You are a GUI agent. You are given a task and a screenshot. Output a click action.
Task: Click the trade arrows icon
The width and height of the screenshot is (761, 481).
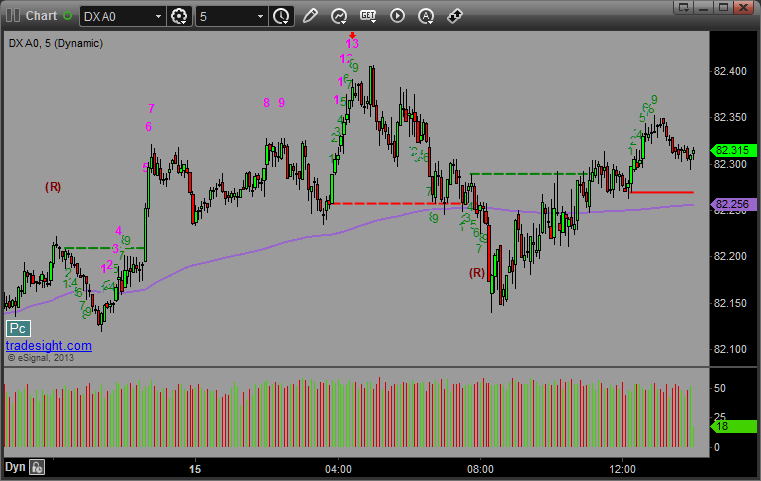(x=455, y=16)
